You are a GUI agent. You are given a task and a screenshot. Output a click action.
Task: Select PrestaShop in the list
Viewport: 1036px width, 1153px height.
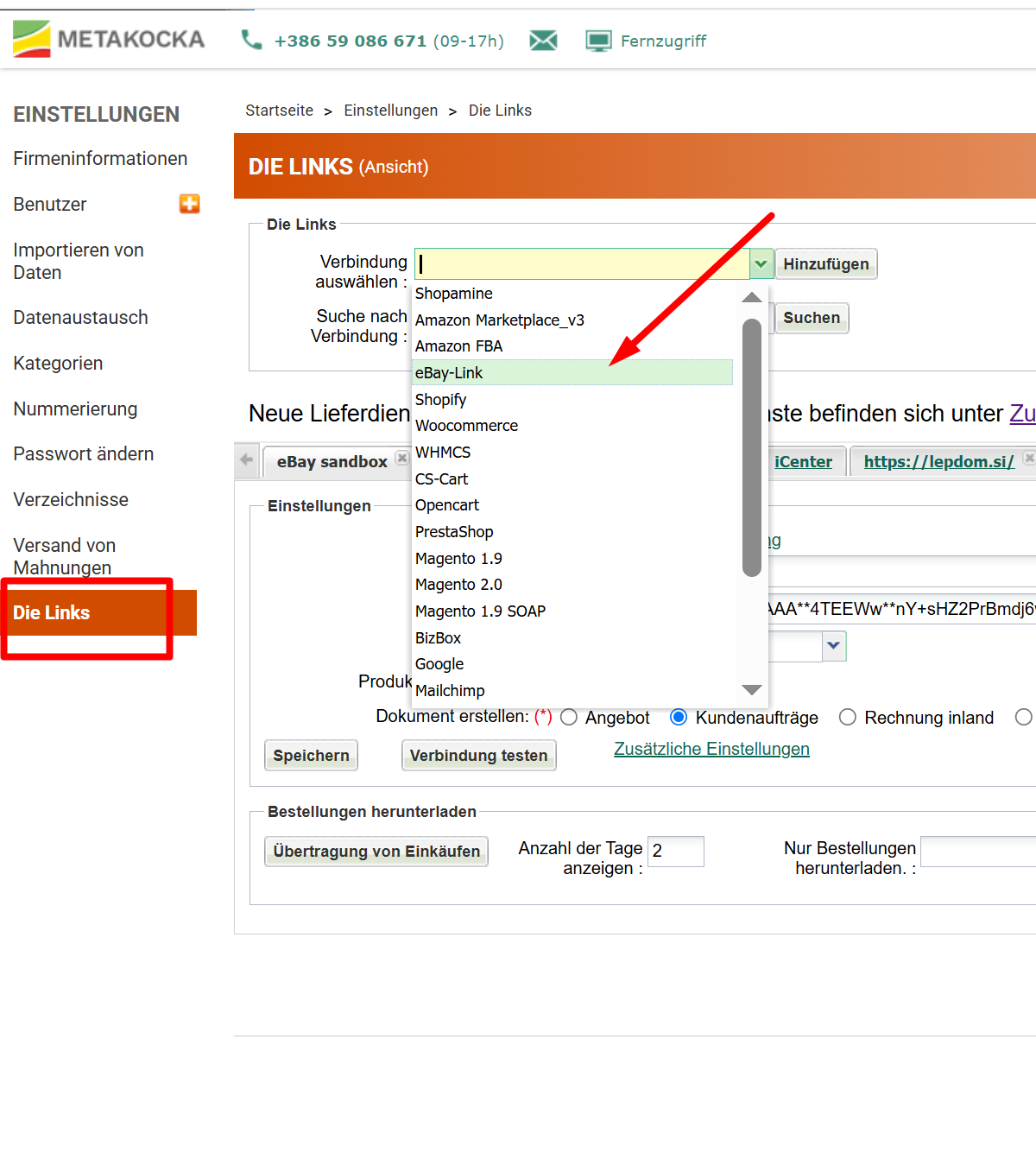pyautogui.click(x=573, y=532)
